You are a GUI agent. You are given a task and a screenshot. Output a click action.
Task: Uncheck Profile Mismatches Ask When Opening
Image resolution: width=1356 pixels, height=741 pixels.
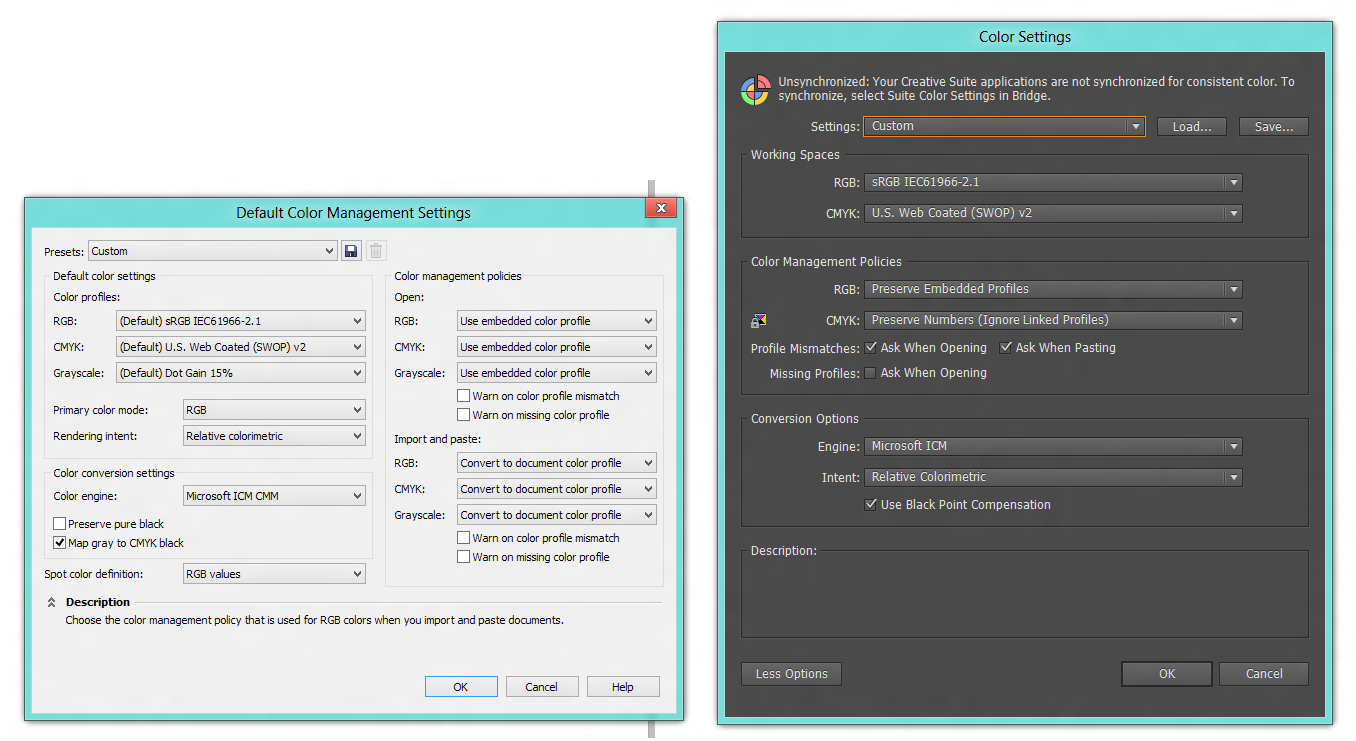click(x=871, y=347)
